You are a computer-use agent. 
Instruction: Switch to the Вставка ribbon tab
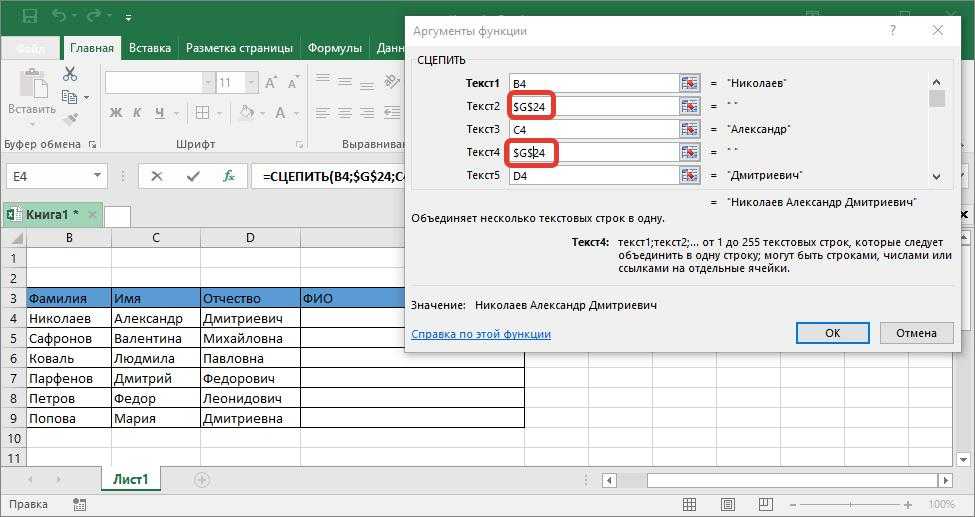[150, 47]
